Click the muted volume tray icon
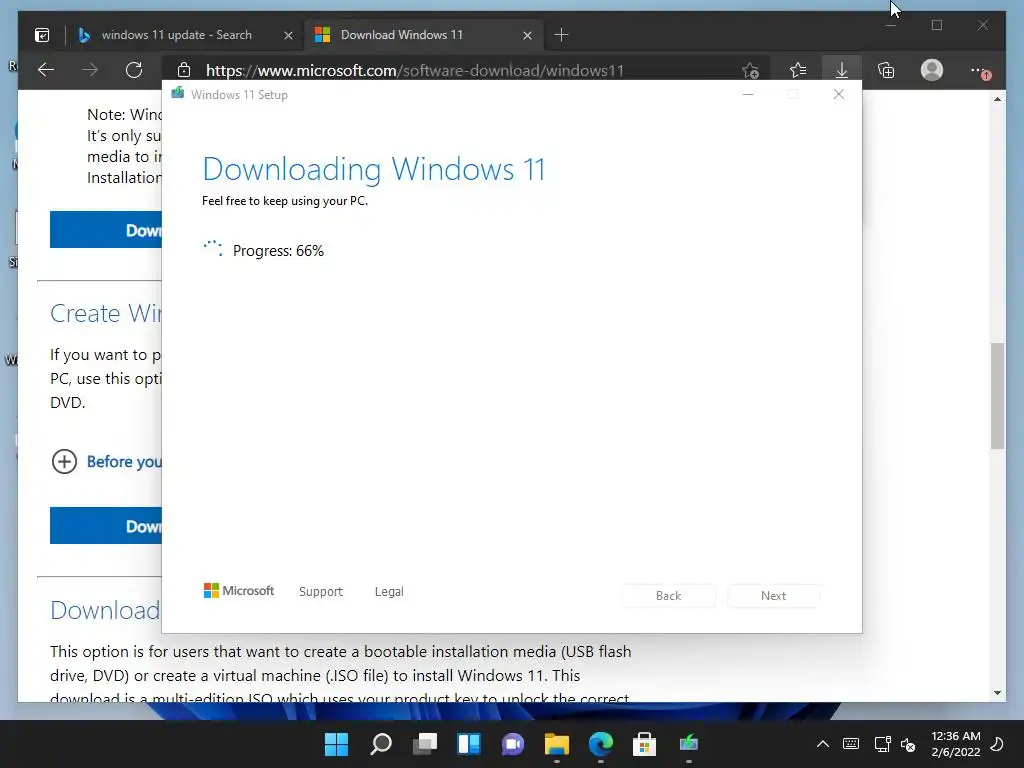Image resolution: width=1024 pixels, height=768 pixels. point(908,744)
